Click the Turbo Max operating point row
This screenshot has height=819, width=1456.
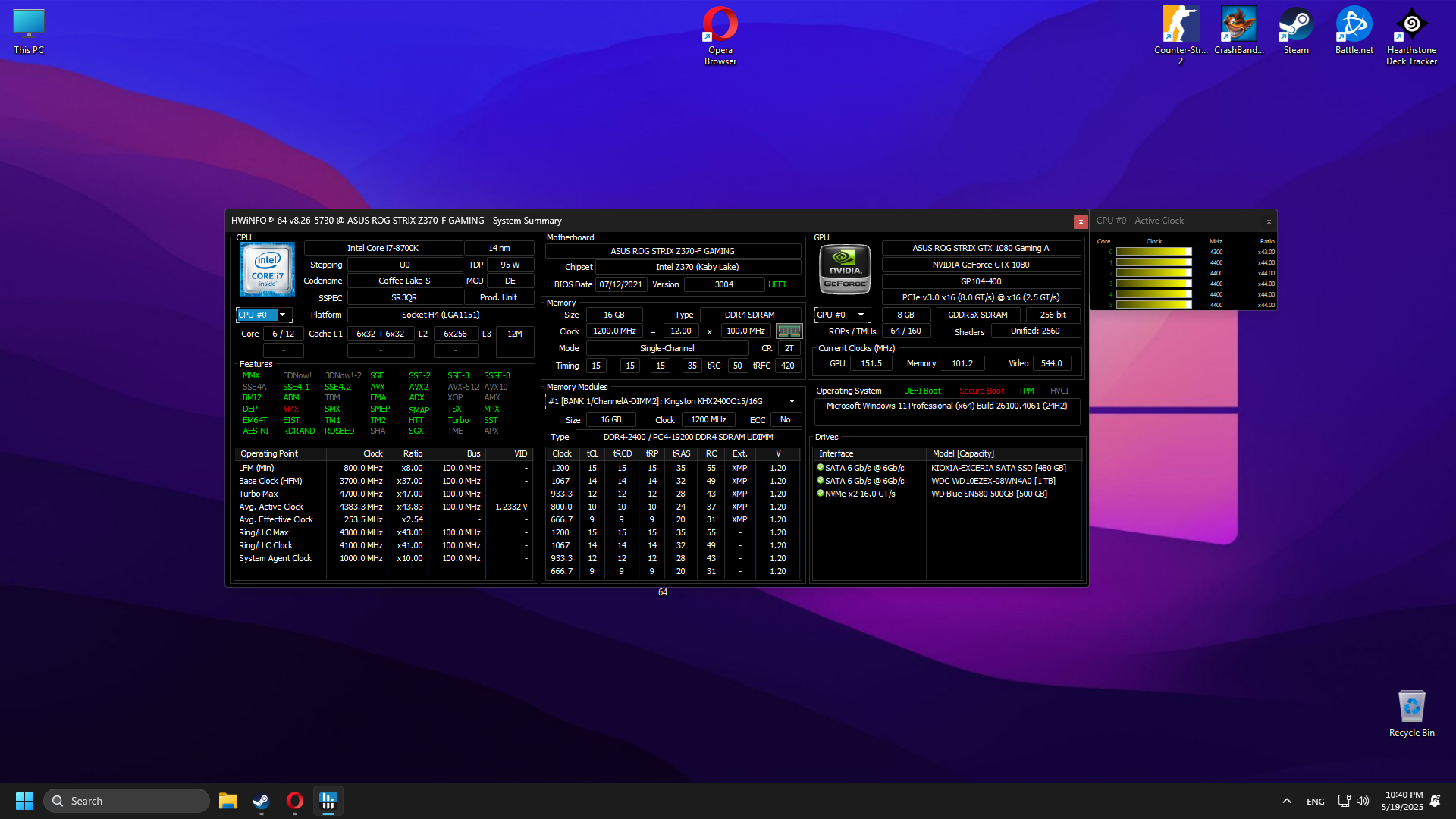click(383, 494)
